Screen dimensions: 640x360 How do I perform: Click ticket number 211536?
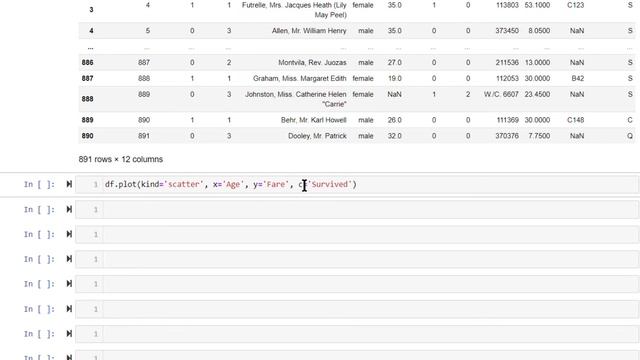pos(507,62)
